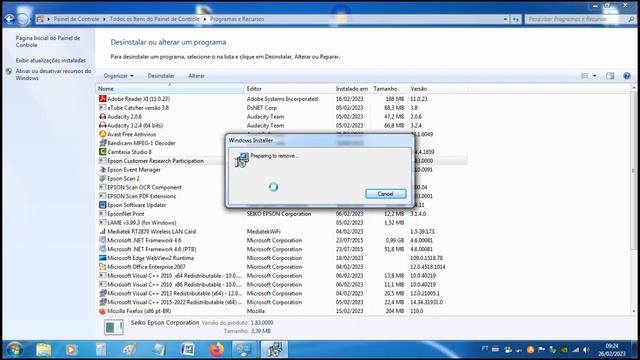This screenshot has height=360, width=640.
Task: Open Windows Media Player from taskbar
Action: (71, 350)
